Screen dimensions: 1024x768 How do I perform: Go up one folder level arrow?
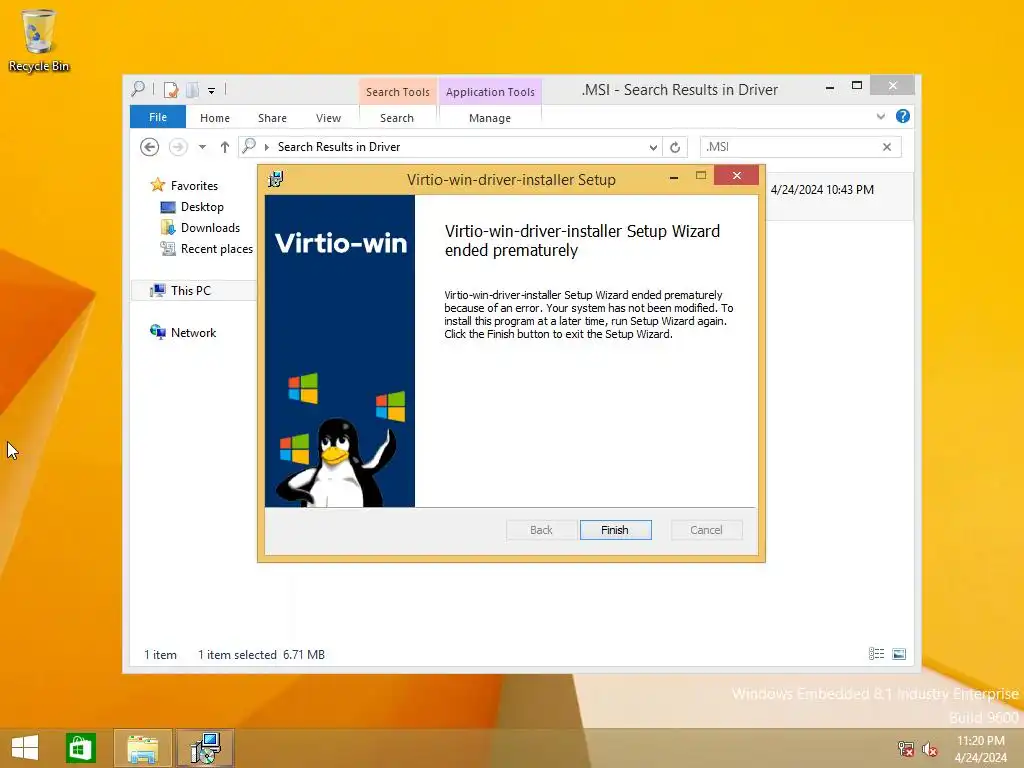(x=225, y=147)
